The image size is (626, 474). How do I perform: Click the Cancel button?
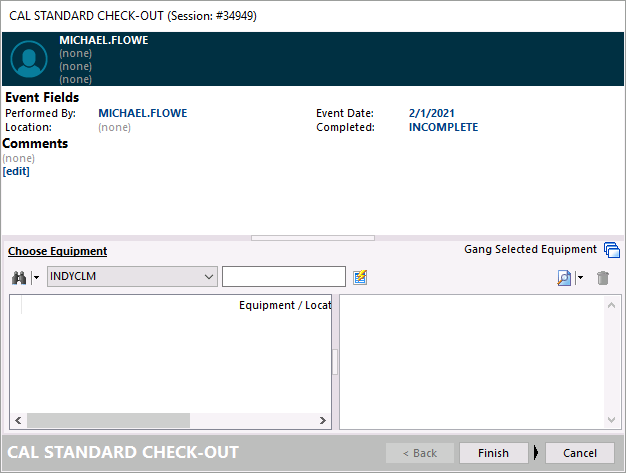coord(579,453)
